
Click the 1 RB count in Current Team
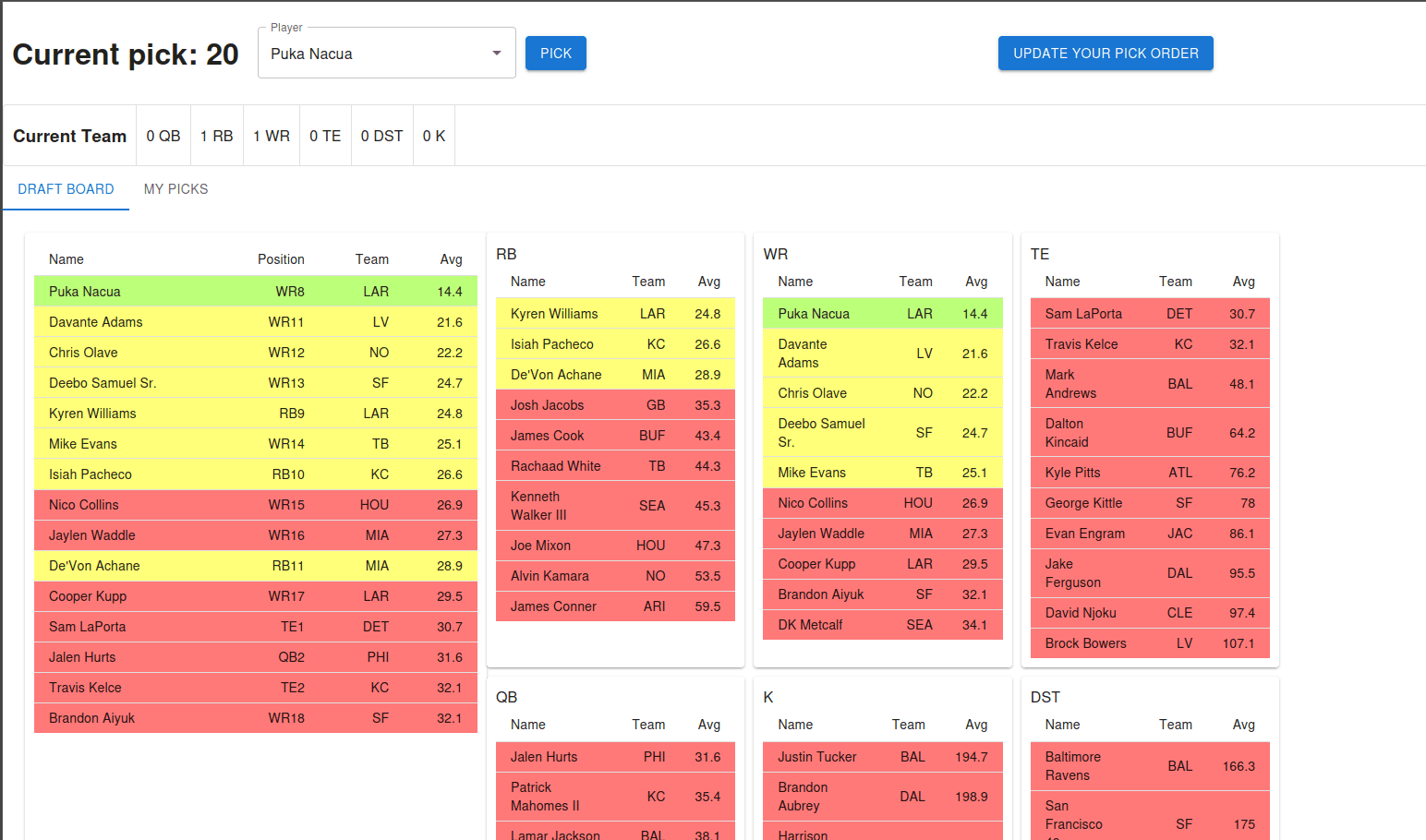coord(216,136)
